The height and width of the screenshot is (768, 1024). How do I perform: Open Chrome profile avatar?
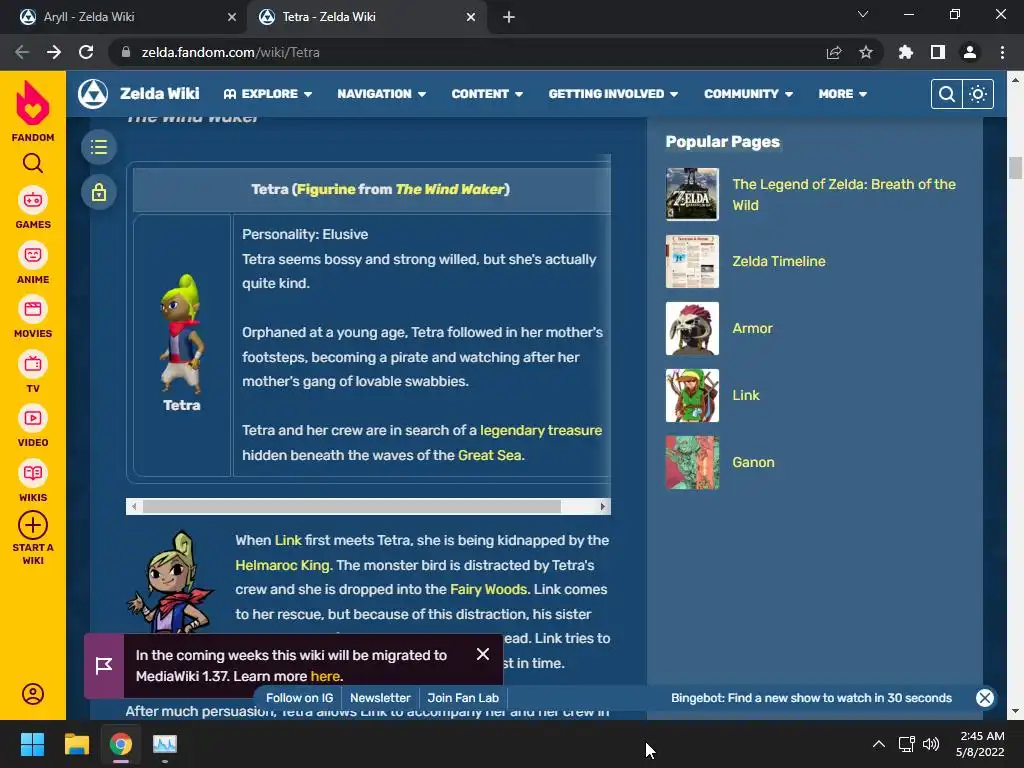[x=970, y=52]
